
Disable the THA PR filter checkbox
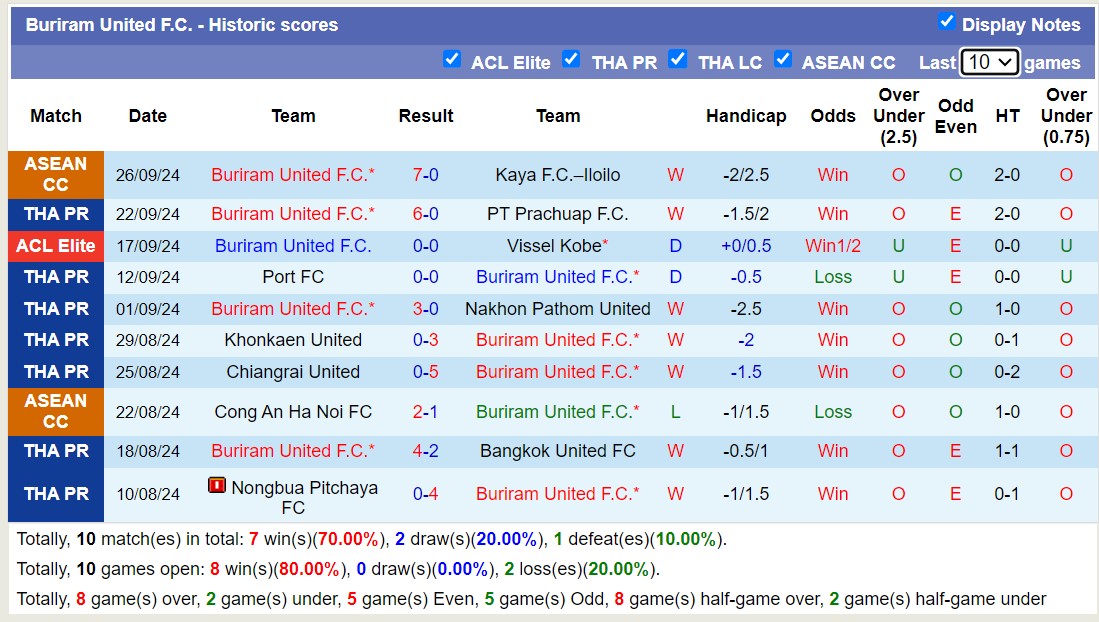pos(572,60)
